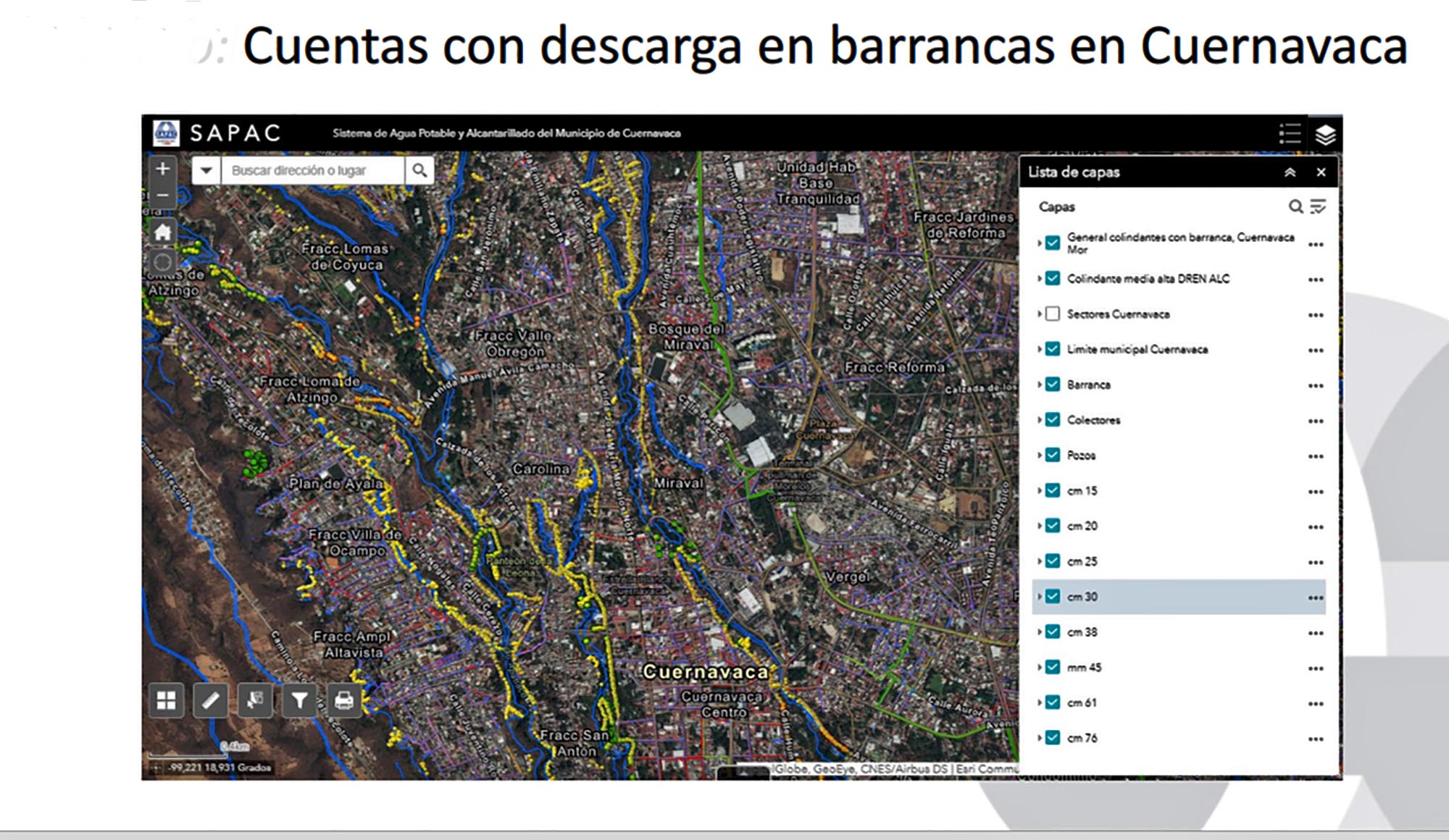
Task: Expand the cm 30 layer arrow
Action: pos(1040,597)
